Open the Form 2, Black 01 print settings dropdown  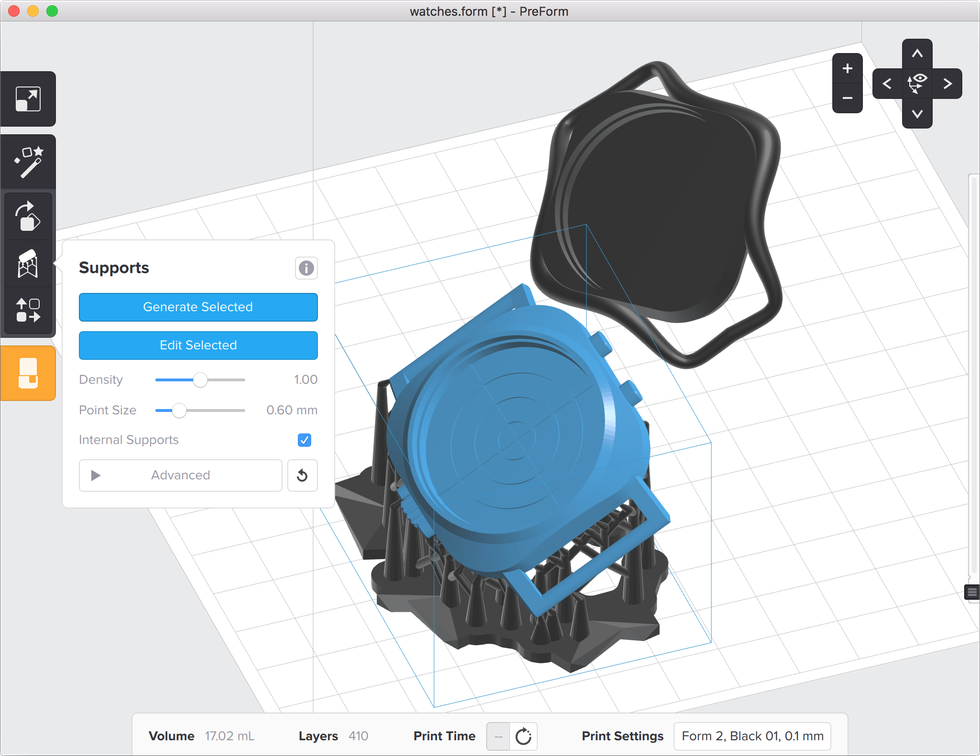(752, 736)
